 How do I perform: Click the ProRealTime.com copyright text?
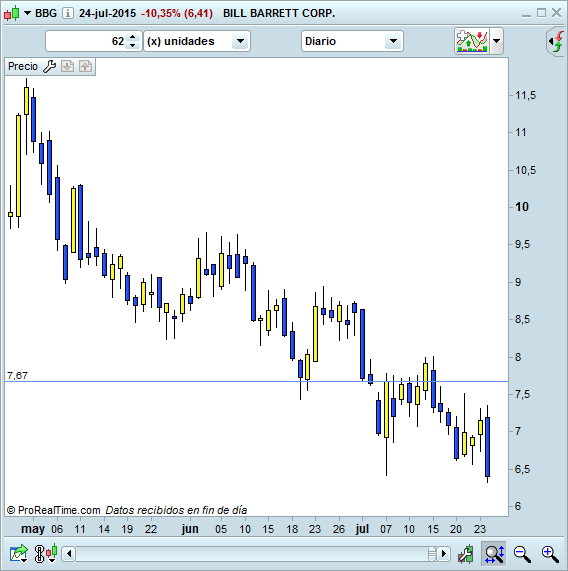point(54,510)
